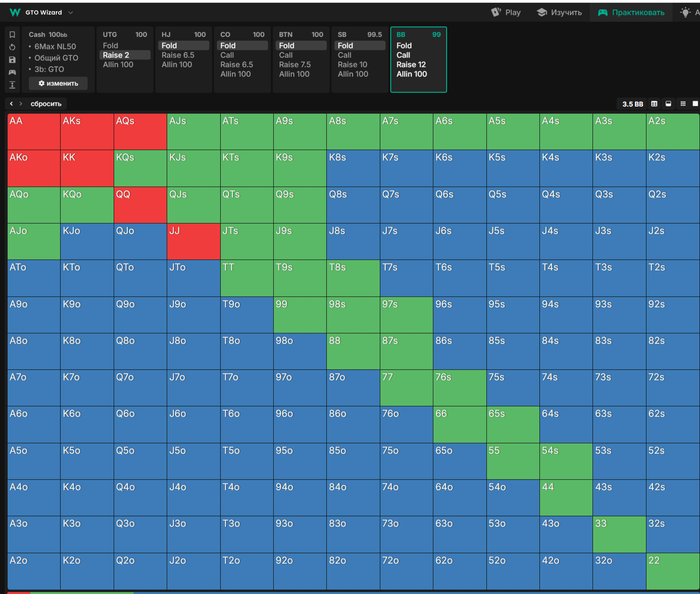Click the KQs hand cell
The height and width of the screenshot is (594, 700).
pyautogui.click(x=140, y=168)
